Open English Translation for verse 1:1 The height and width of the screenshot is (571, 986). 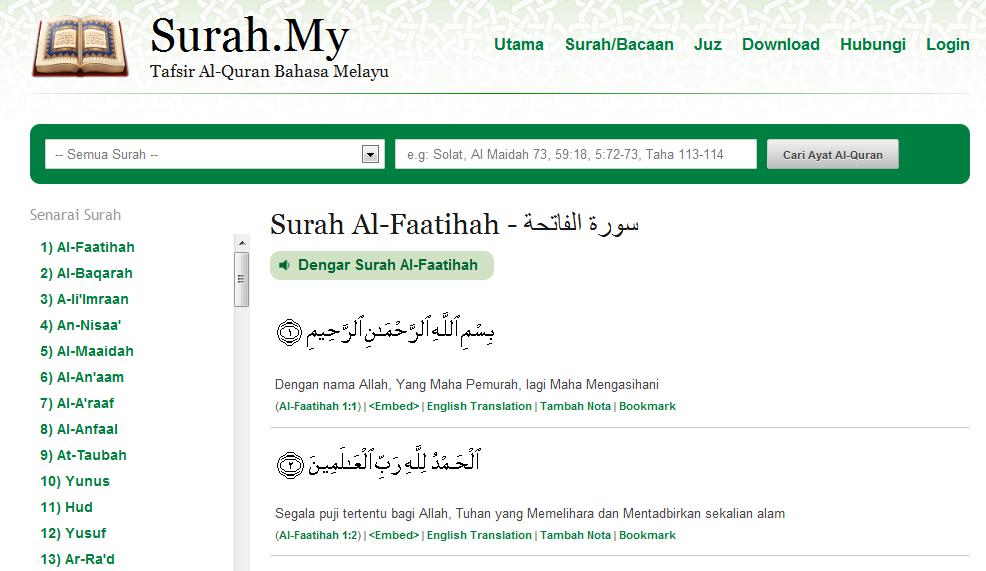(x=479, y=406)
